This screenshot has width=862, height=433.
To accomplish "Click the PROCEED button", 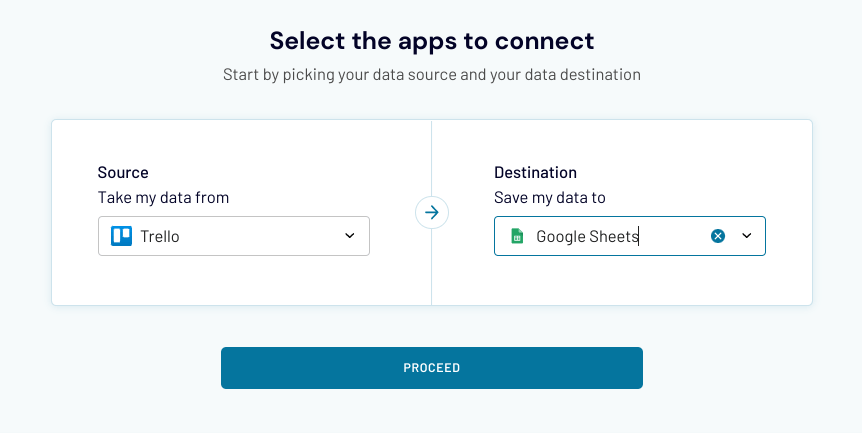I will [x=432, y=368].
